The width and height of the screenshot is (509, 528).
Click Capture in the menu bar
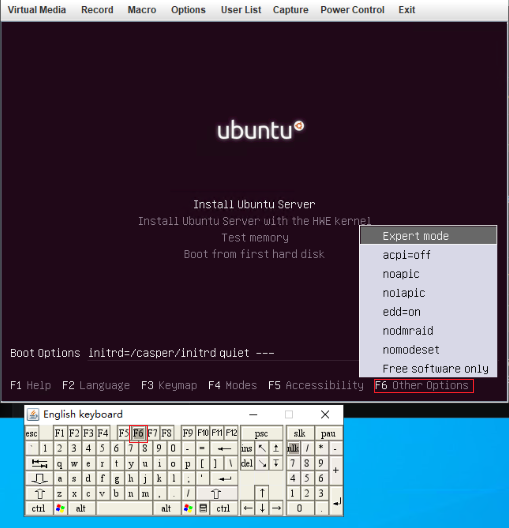pos(291,10)
